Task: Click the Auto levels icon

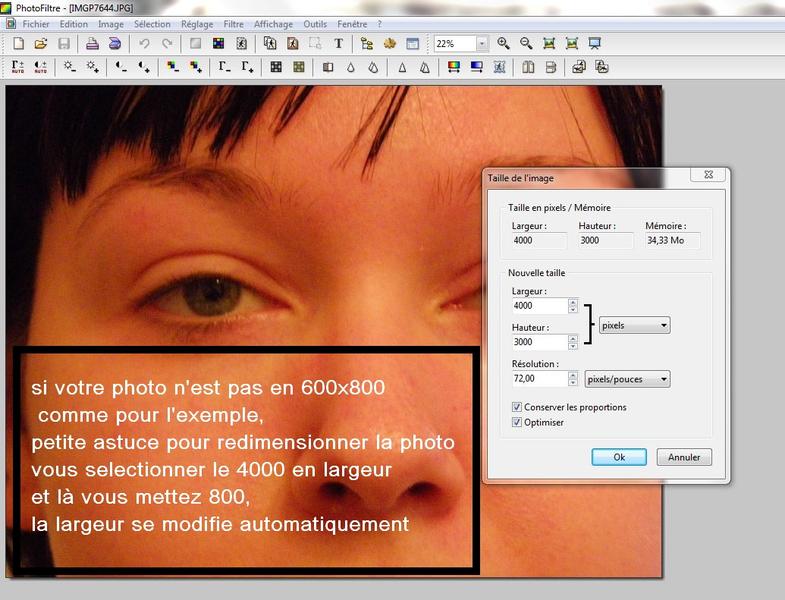Action: pos(18,67)
